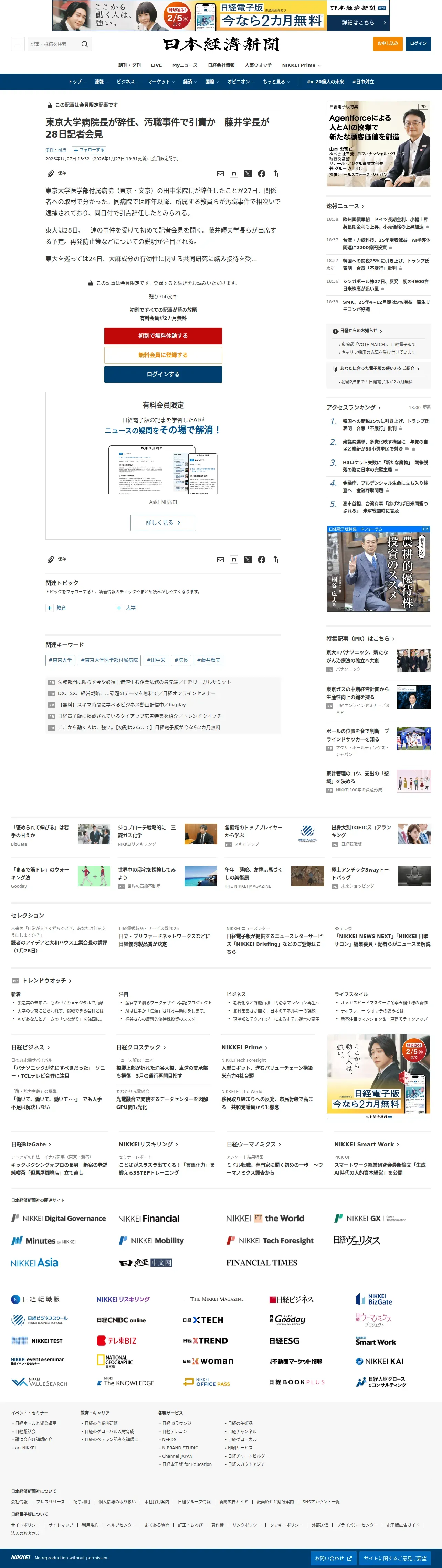Share to Facebook, upper icon row
Viewport: 442px width, 1568px height.
261,173
